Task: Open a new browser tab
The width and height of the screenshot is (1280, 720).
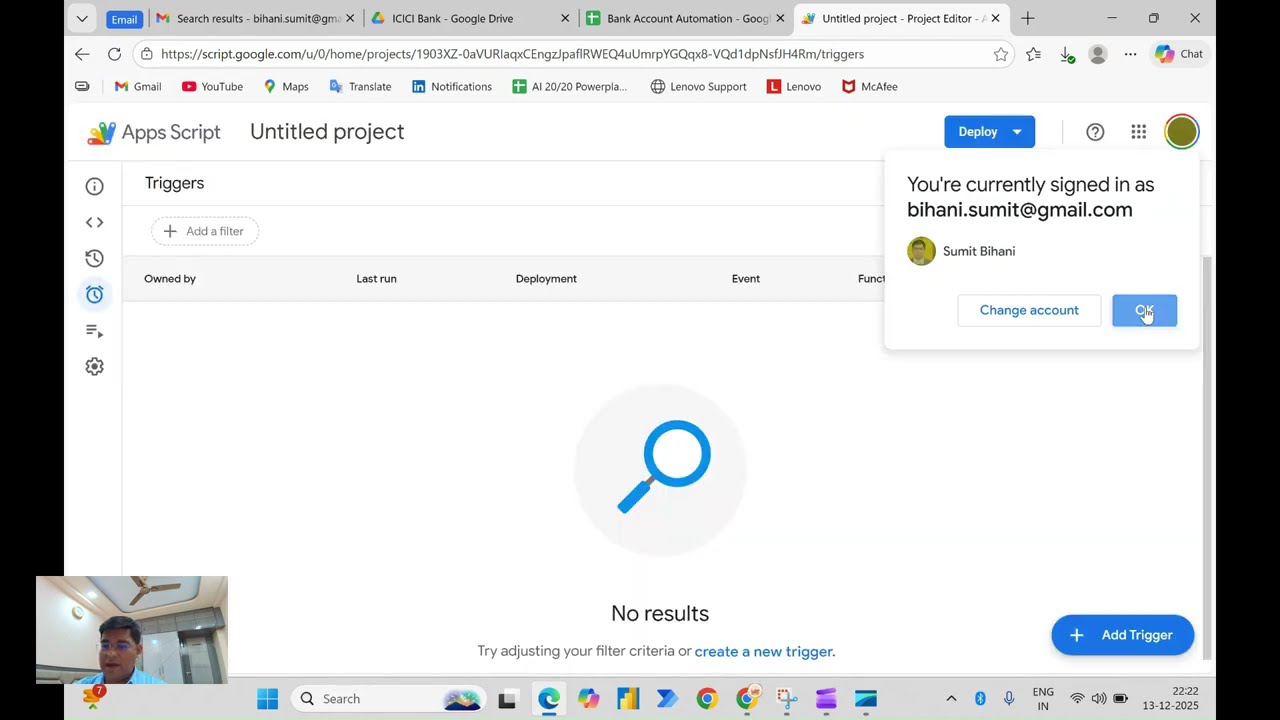Action: coord(1027,19)
